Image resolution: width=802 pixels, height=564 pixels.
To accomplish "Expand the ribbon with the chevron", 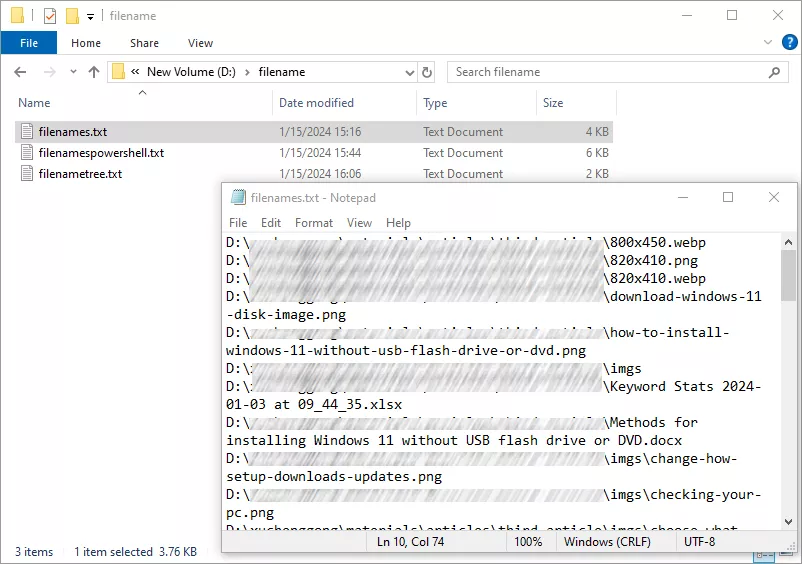I will [768, 42].
